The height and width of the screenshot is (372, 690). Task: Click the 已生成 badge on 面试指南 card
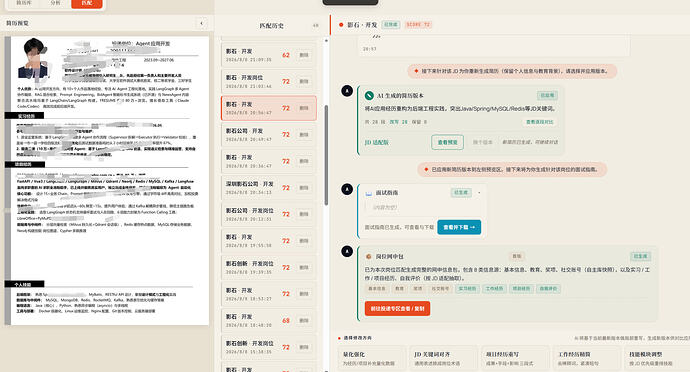[461, 193]
